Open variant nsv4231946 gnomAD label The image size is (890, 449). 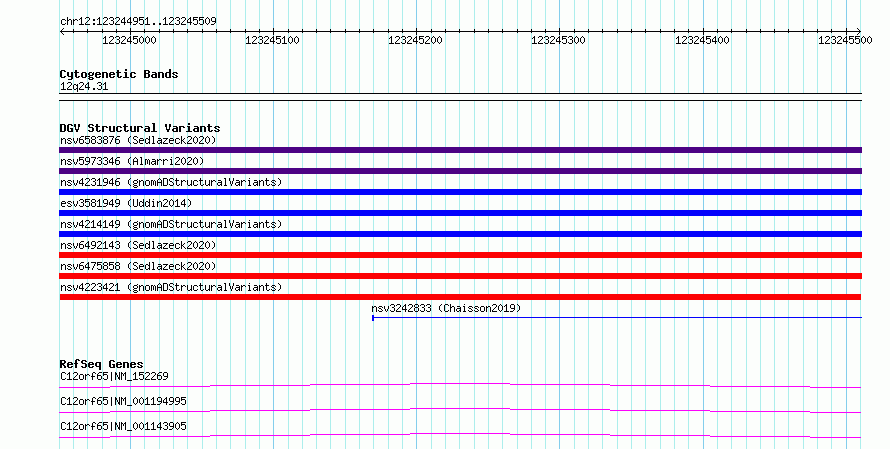(x=171, y=182)
